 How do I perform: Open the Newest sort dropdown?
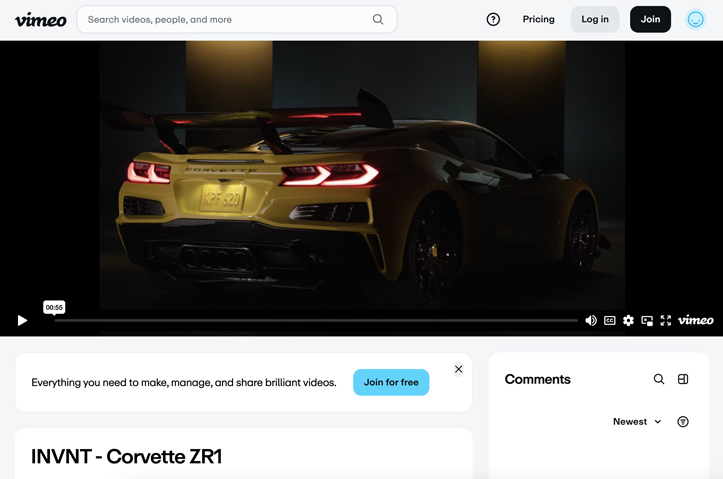637,421
